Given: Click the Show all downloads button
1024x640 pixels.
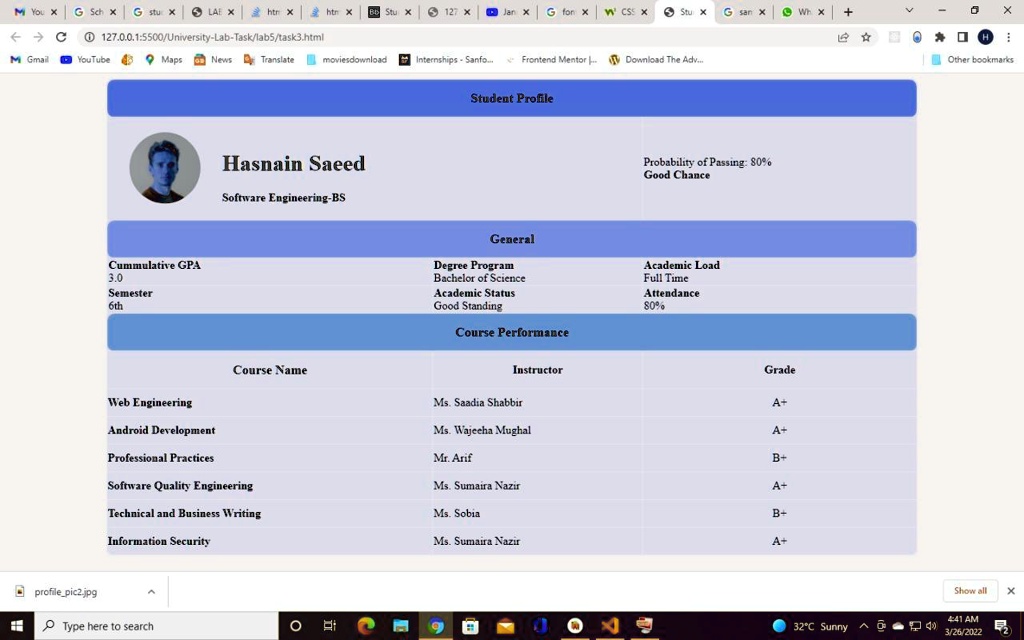Looking at the screenshot, I should point(968,591).
